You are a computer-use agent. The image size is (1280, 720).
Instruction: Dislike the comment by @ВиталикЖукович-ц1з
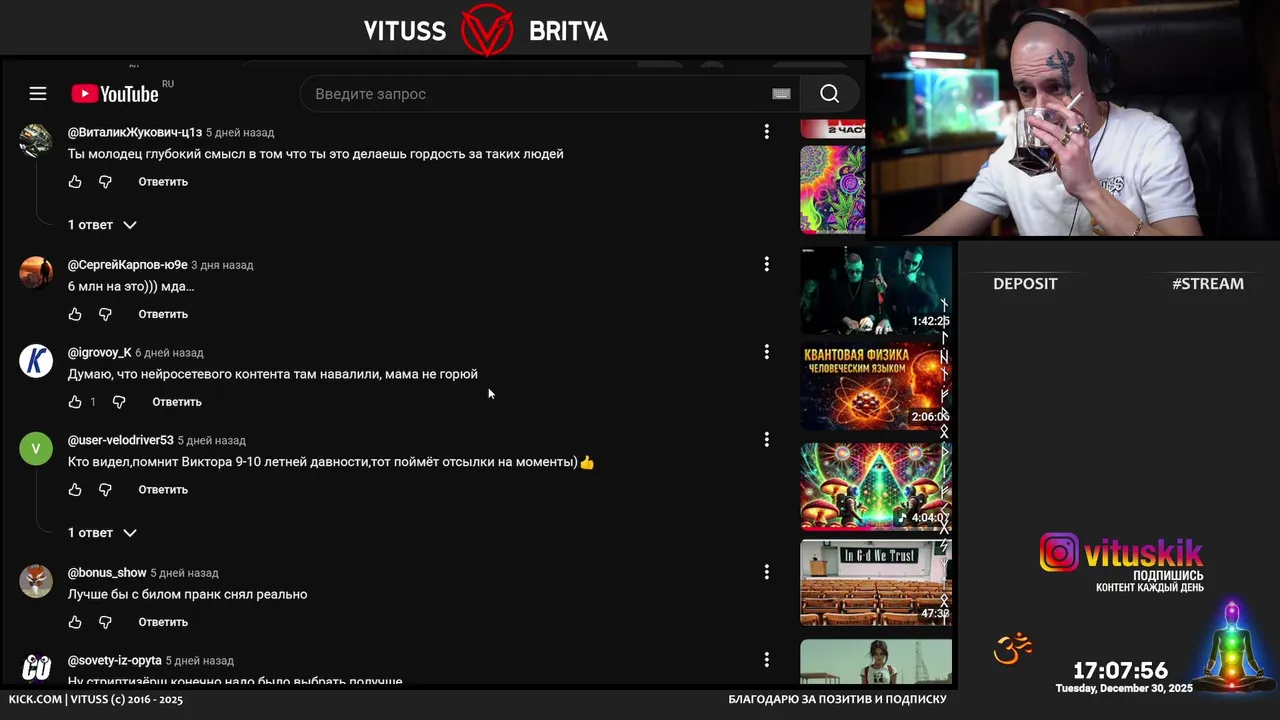[x=105, y=182]
